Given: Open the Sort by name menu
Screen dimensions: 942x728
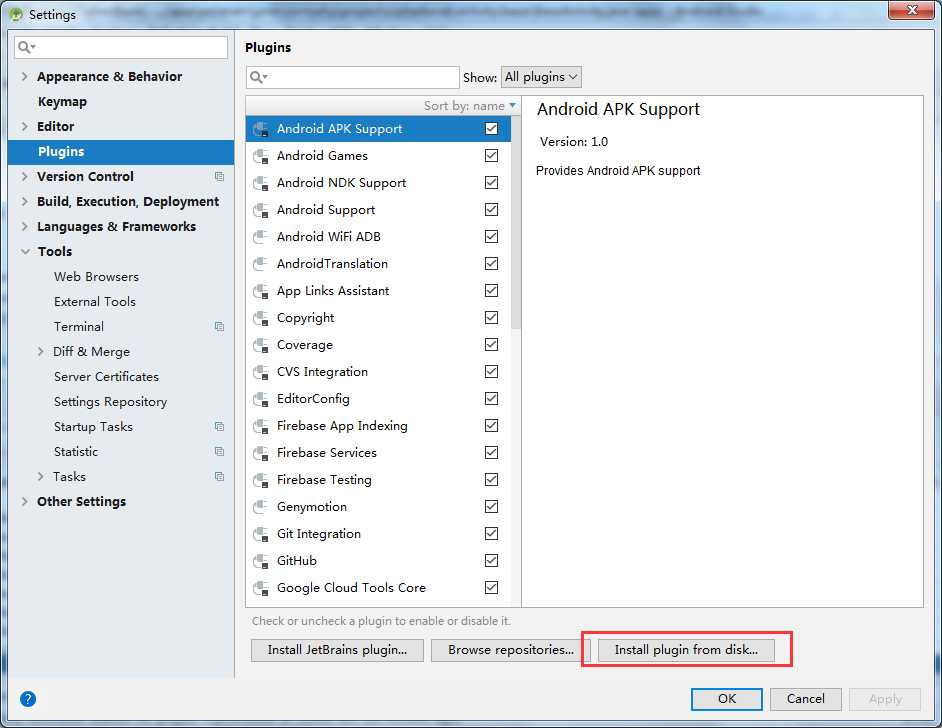Looking at the screenshot, I should point(470,106).
